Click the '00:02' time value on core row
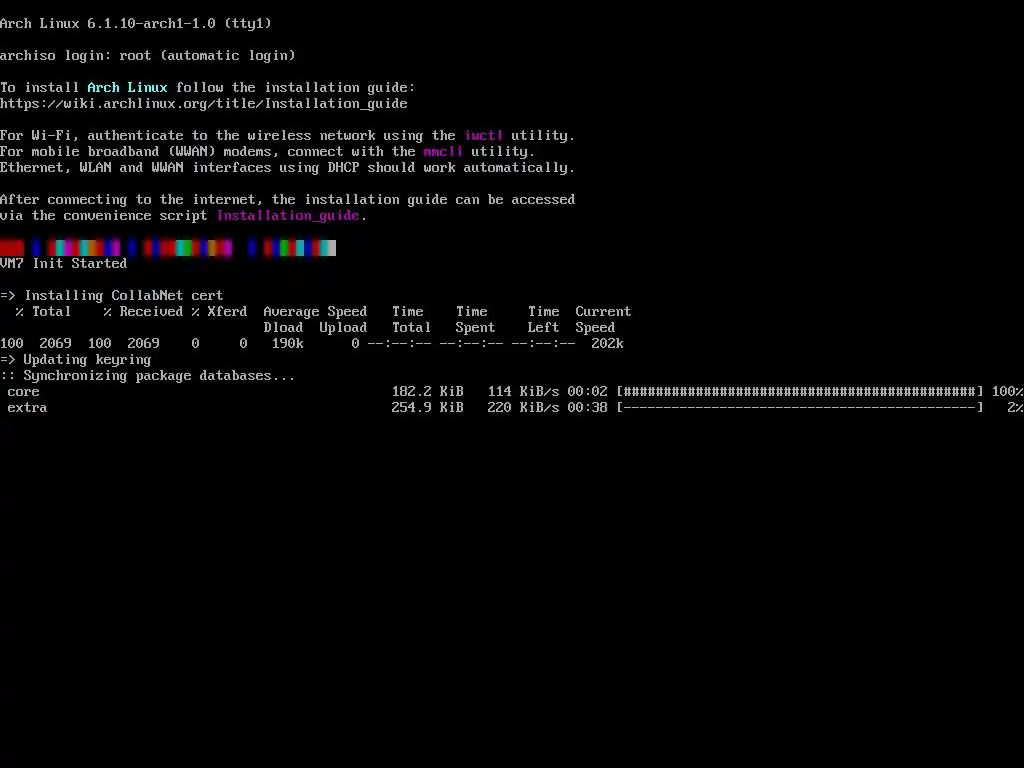The width and height of the screenshot is (1024, 768). pos(588,391)
